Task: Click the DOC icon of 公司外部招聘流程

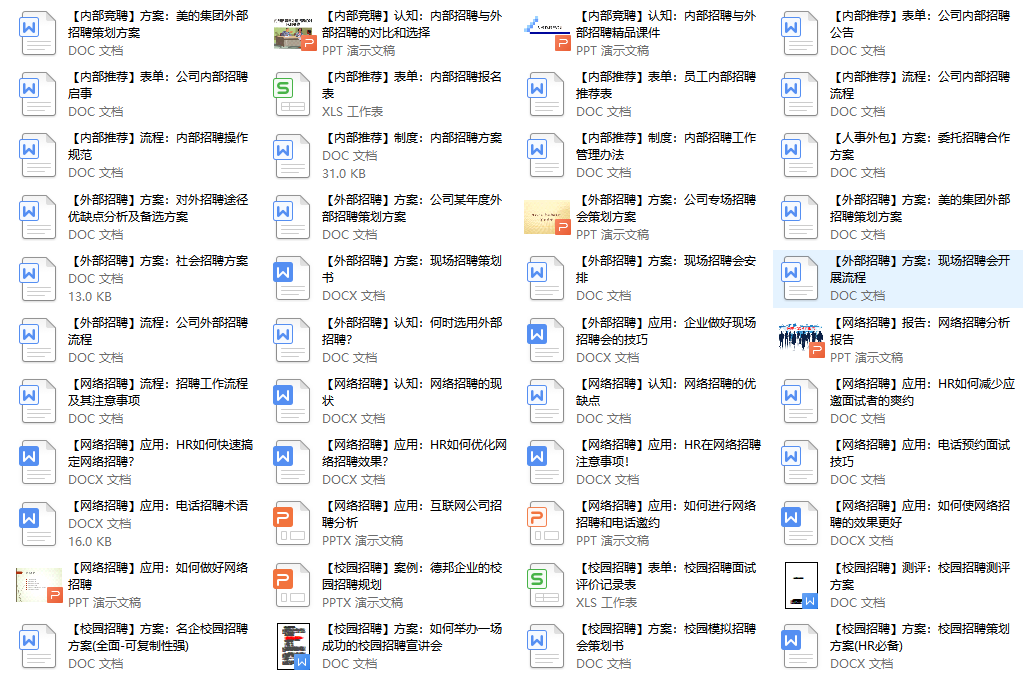Action: click(38, 340)
